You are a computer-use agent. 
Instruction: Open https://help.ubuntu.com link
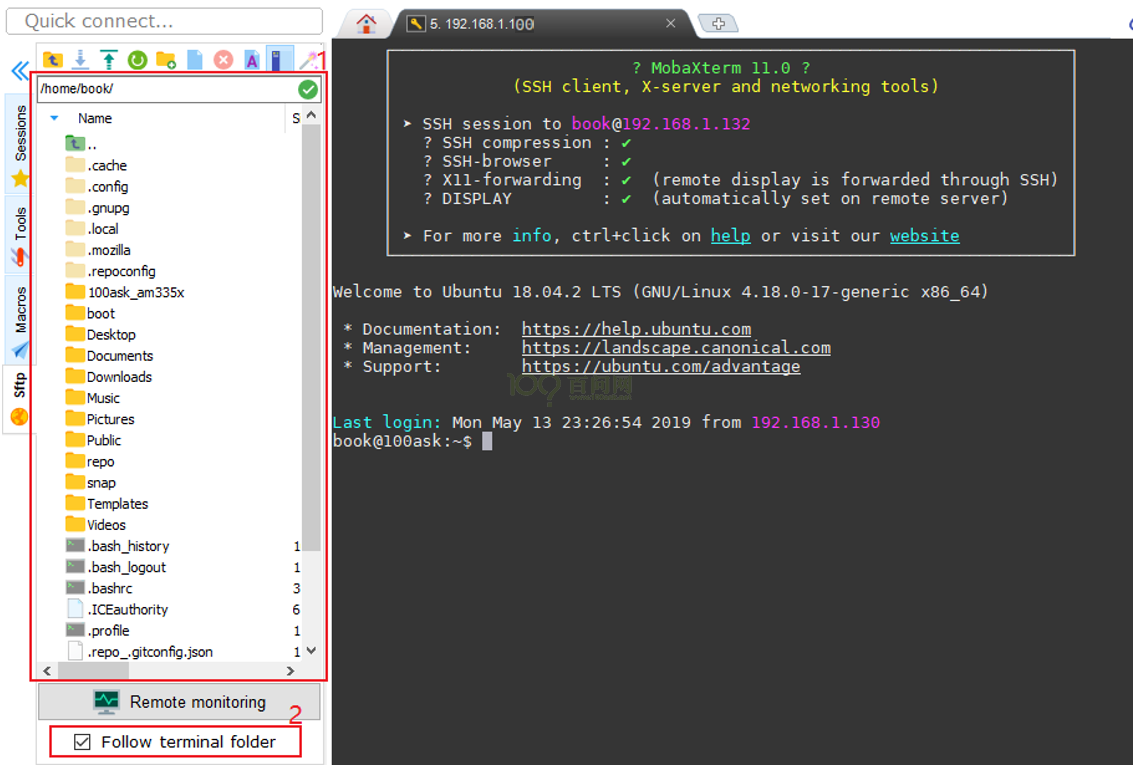pyautogui.click(x=636, y=329)
